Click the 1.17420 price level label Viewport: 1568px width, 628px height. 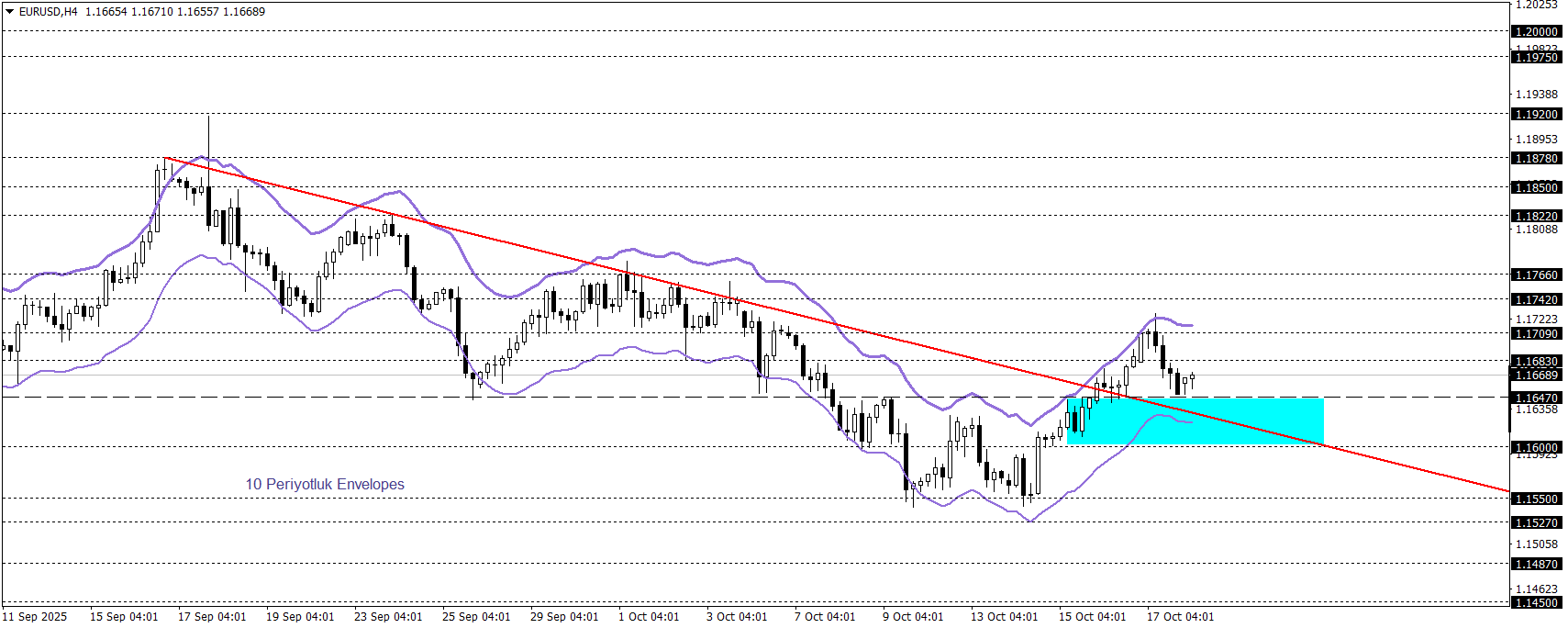click(x=1536, y=299)
